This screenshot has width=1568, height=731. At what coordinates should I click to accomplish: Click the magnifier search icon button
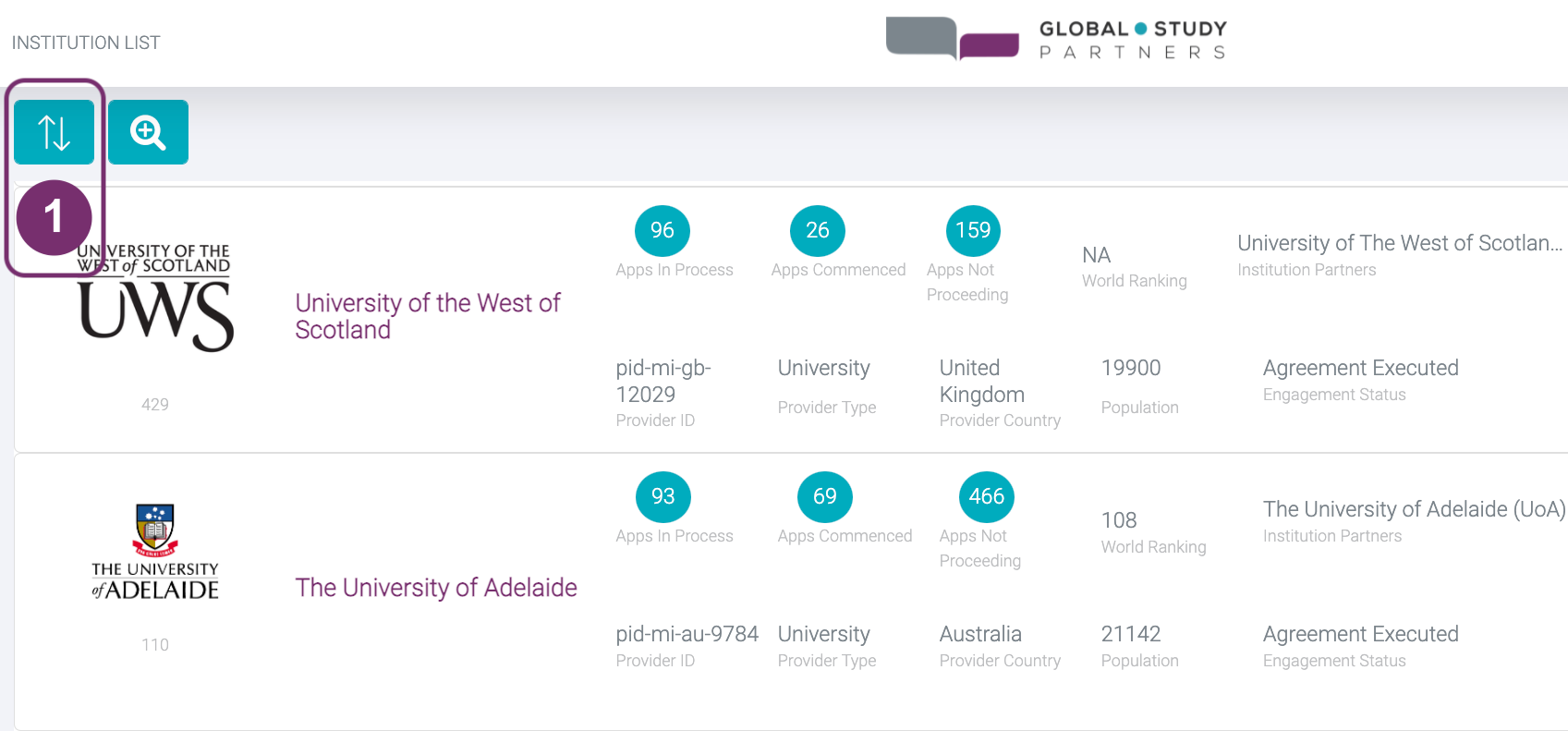click(x=148, y=132)
